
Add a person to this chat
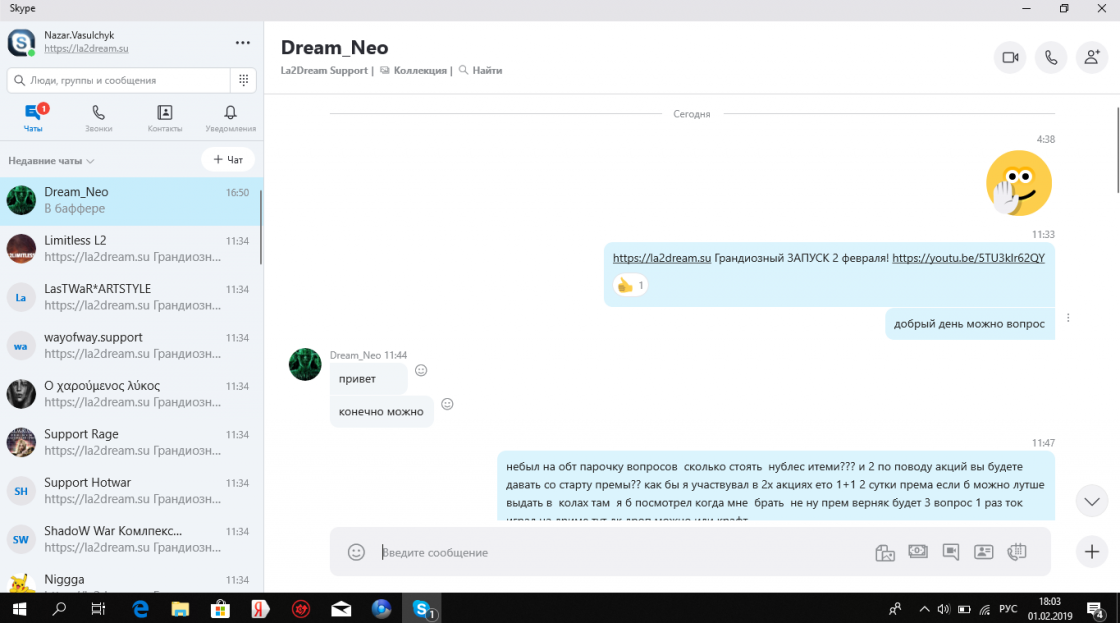coord(1091,58)
